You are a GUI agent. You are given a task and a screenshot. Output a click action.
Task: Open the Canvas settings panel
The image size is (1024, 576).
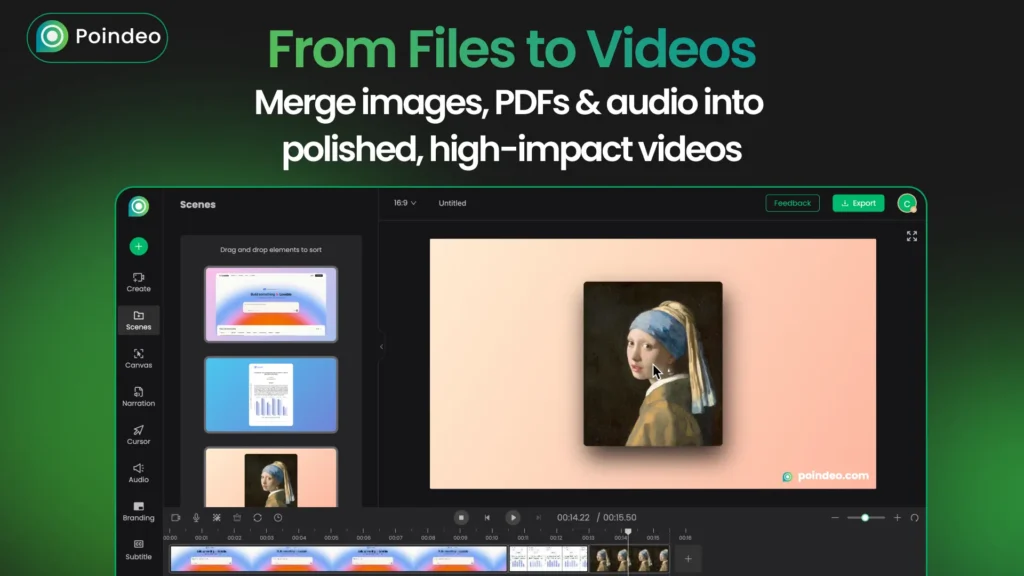pyautogui.click(x=138, y=358)
